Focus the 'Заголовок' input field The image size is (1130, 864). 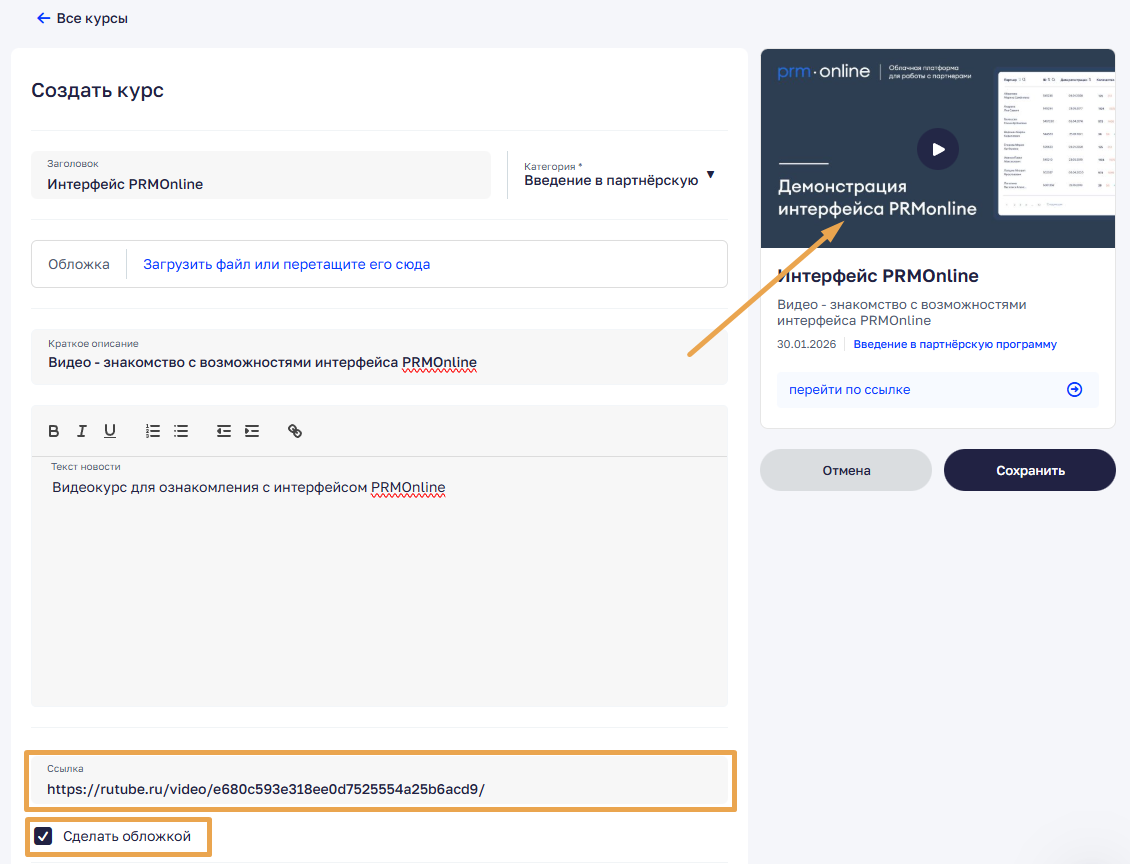(262, 184)
